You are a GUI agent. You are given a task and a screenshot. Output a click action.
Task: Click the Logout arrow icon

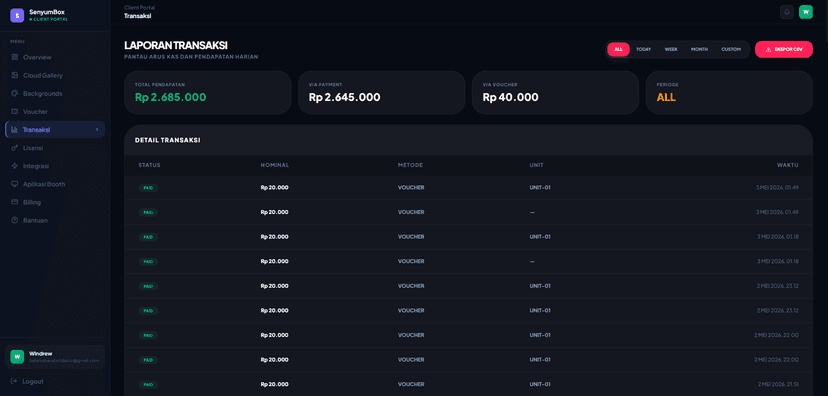(x=14, y=381)
